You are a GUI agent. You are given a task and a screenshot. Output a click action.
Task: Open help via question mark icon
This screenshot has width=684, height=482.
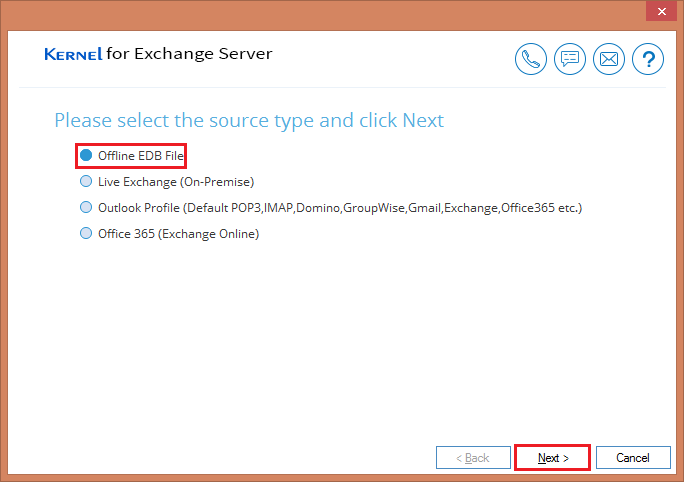pyautogui.click(x=648, y=59)
